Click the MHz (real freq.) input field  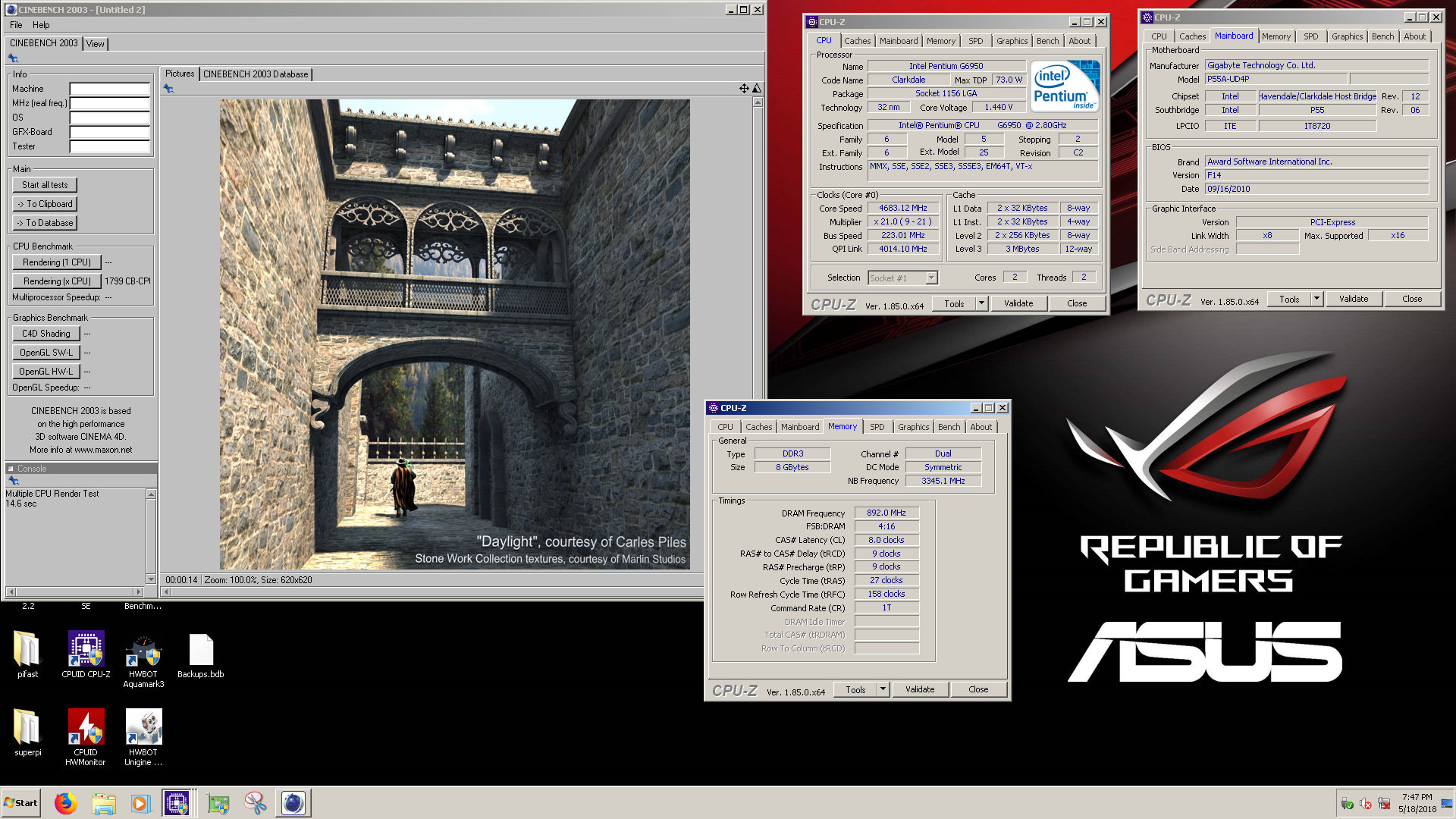[110, 103]
